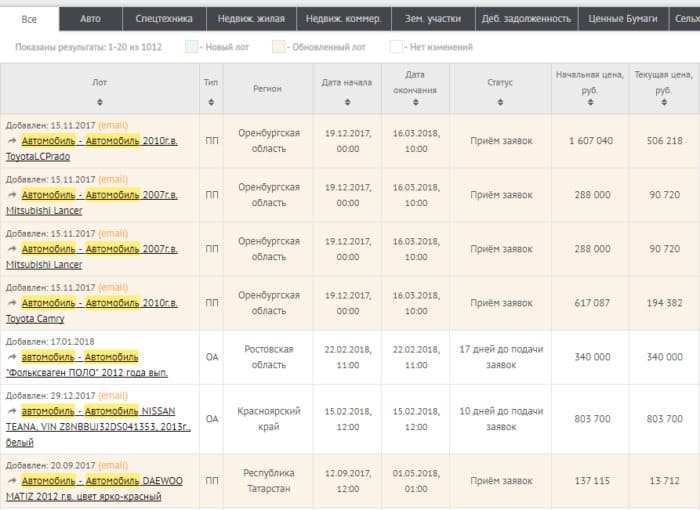700x510 pixels.
Task: Click the arrow icon beside Toyota Camry lot
Action: pyautogui.click(x=12, y=303)
